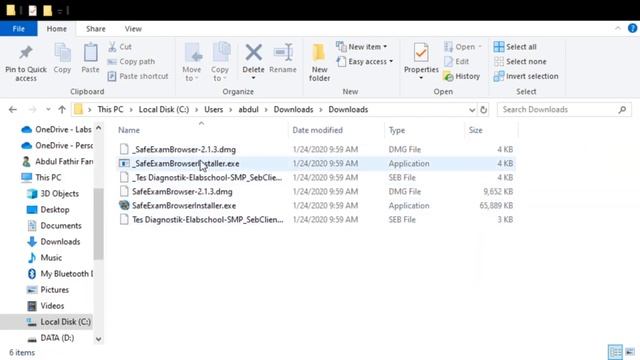Open the New item dropdown

tap(362, 47)
